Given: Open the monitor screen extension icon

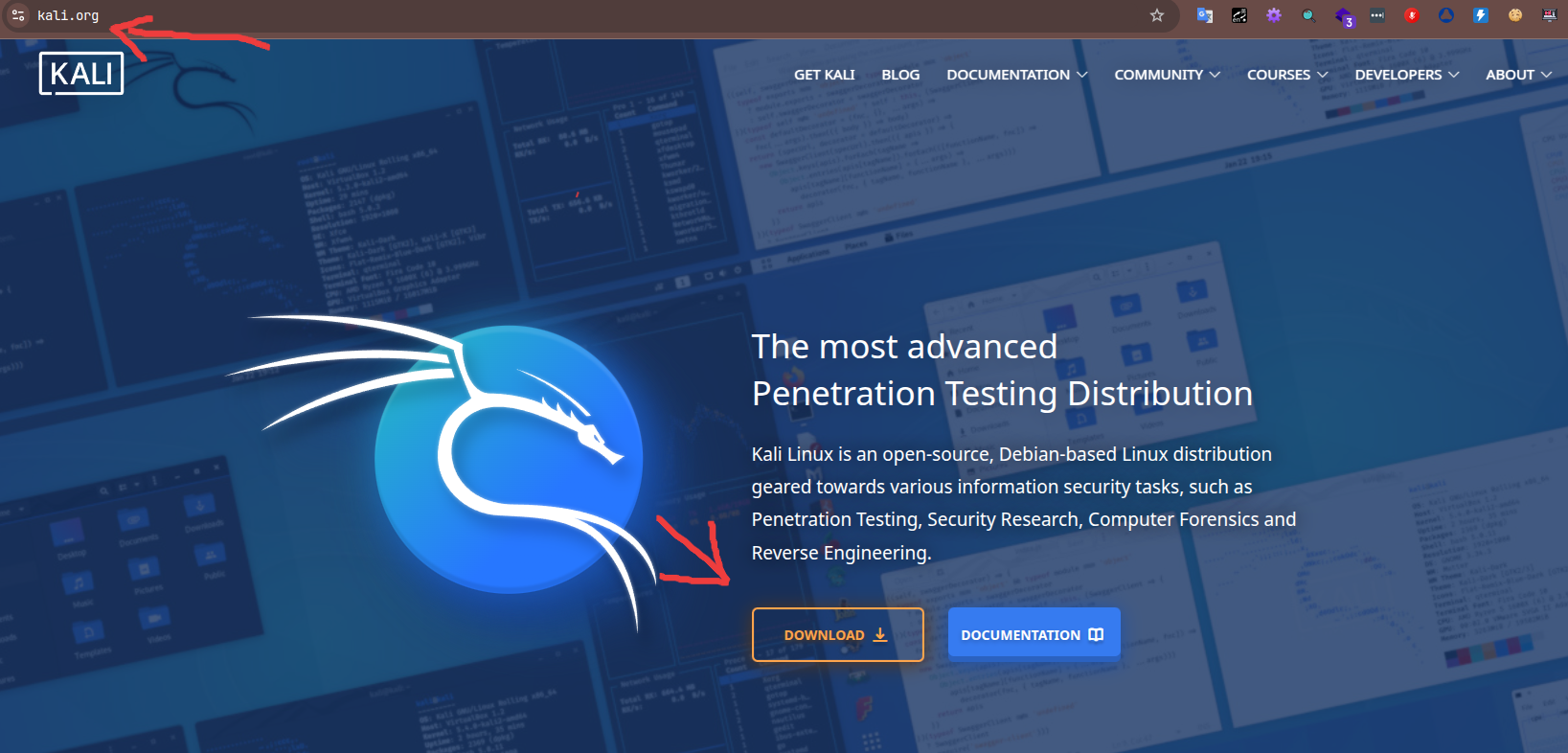Looking at the screenshot, I should click(1550, 15).
